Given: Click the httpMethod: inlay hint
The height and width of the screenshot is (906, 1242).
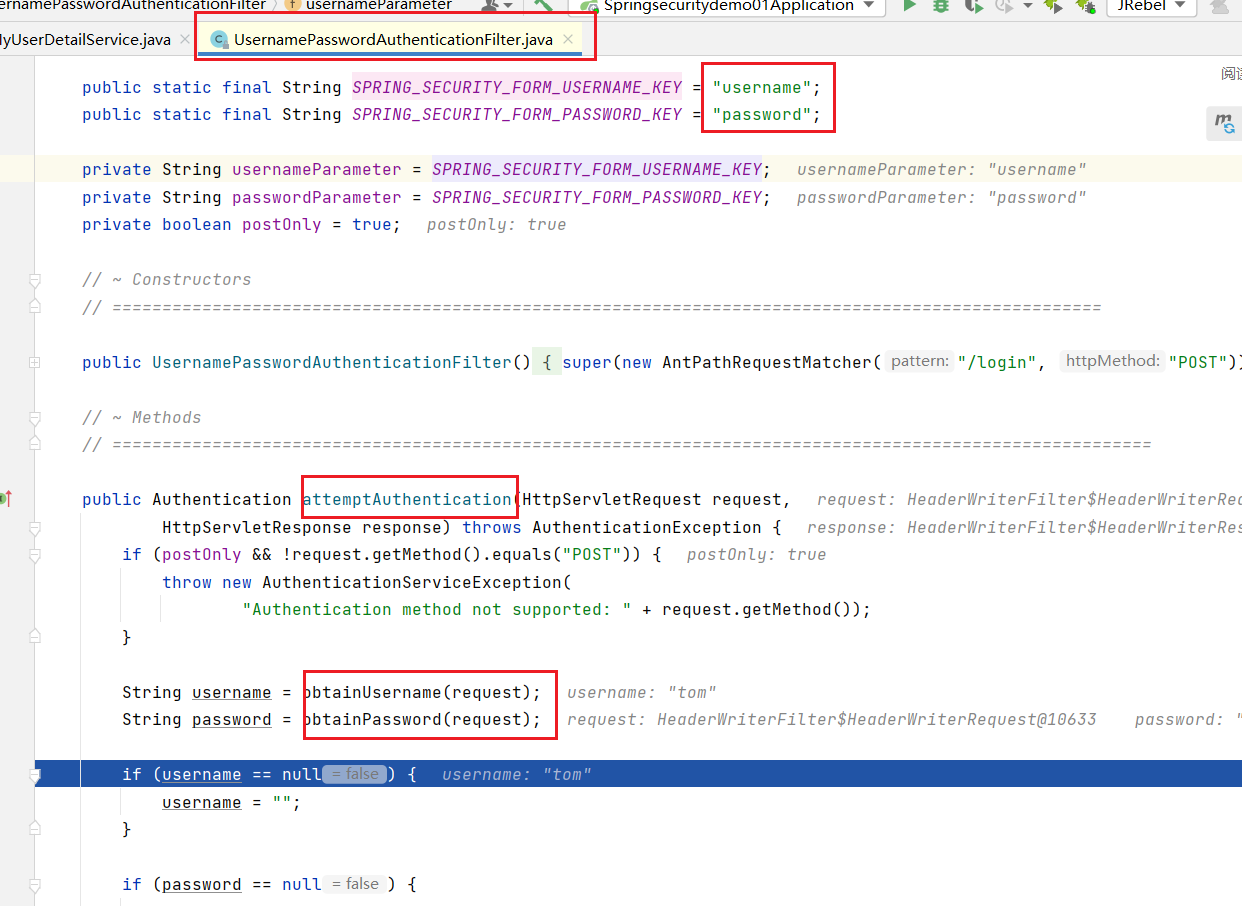Looking at the screenshot, I should coord(1113,362).
